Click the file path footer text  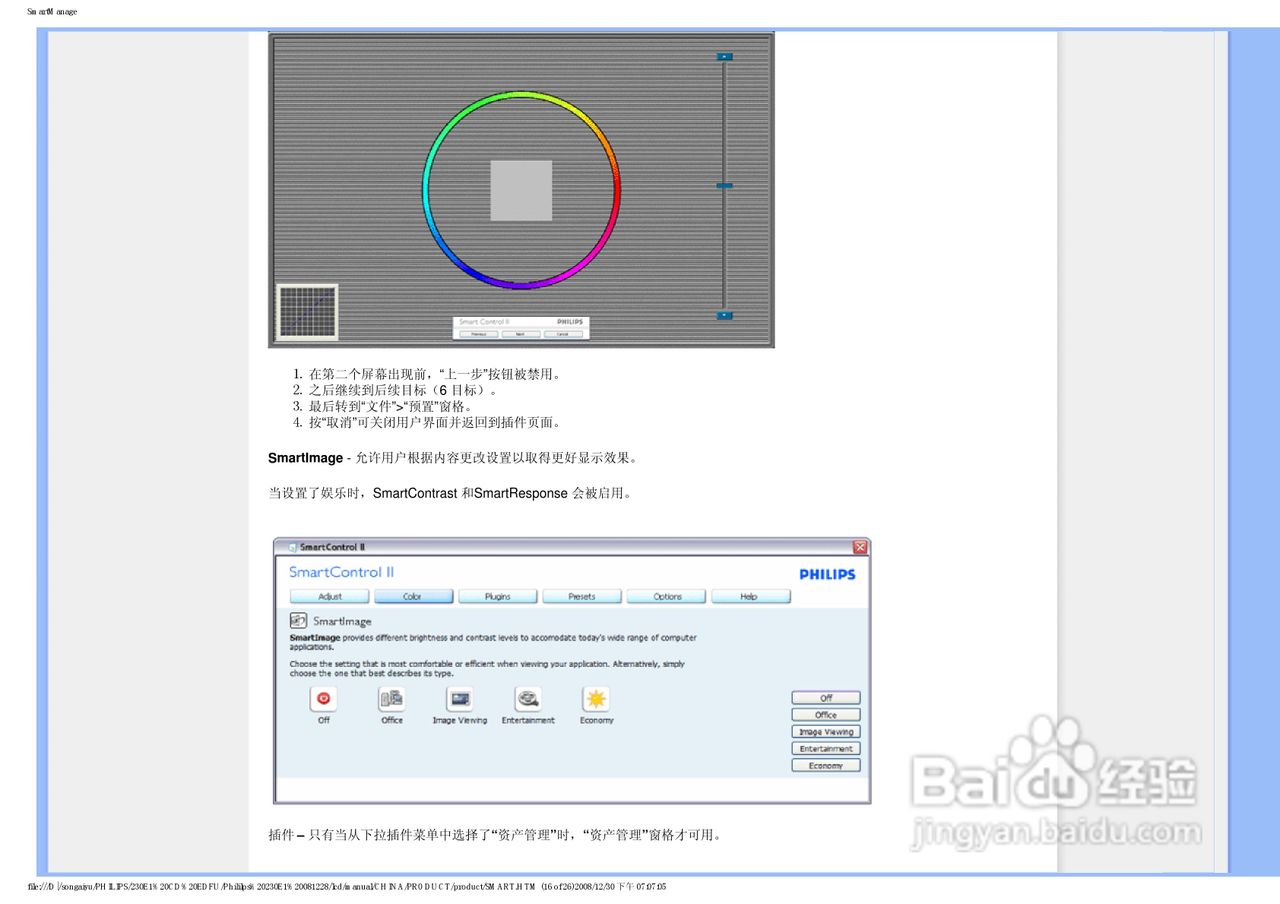coord(347,887)
